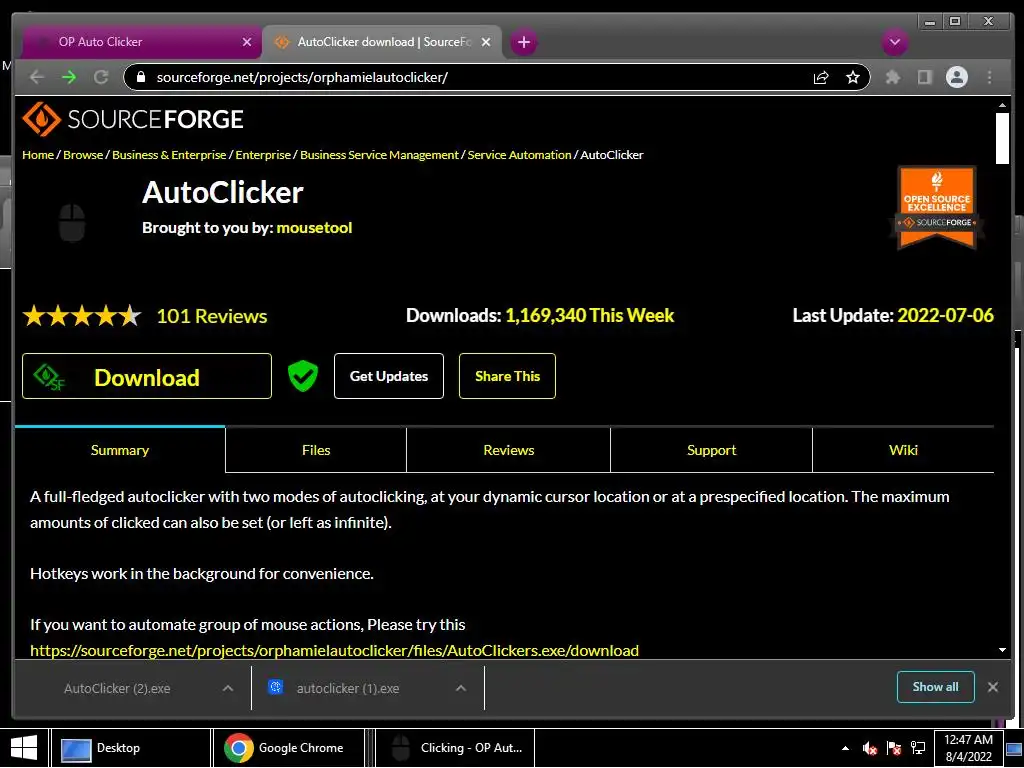Go back with the browser back arrow
Viewport: 1024px width, 768px height.
coord(37,77)
